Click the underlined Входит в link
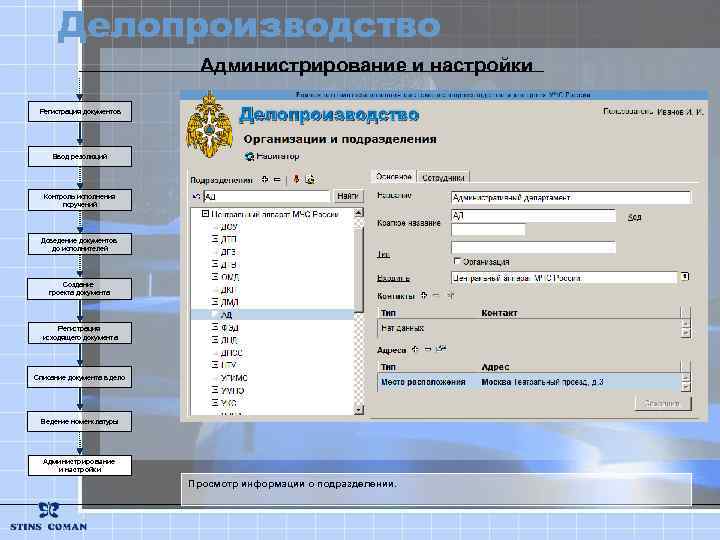This screenshot has width=720, height=540. (x=393, y=278)
